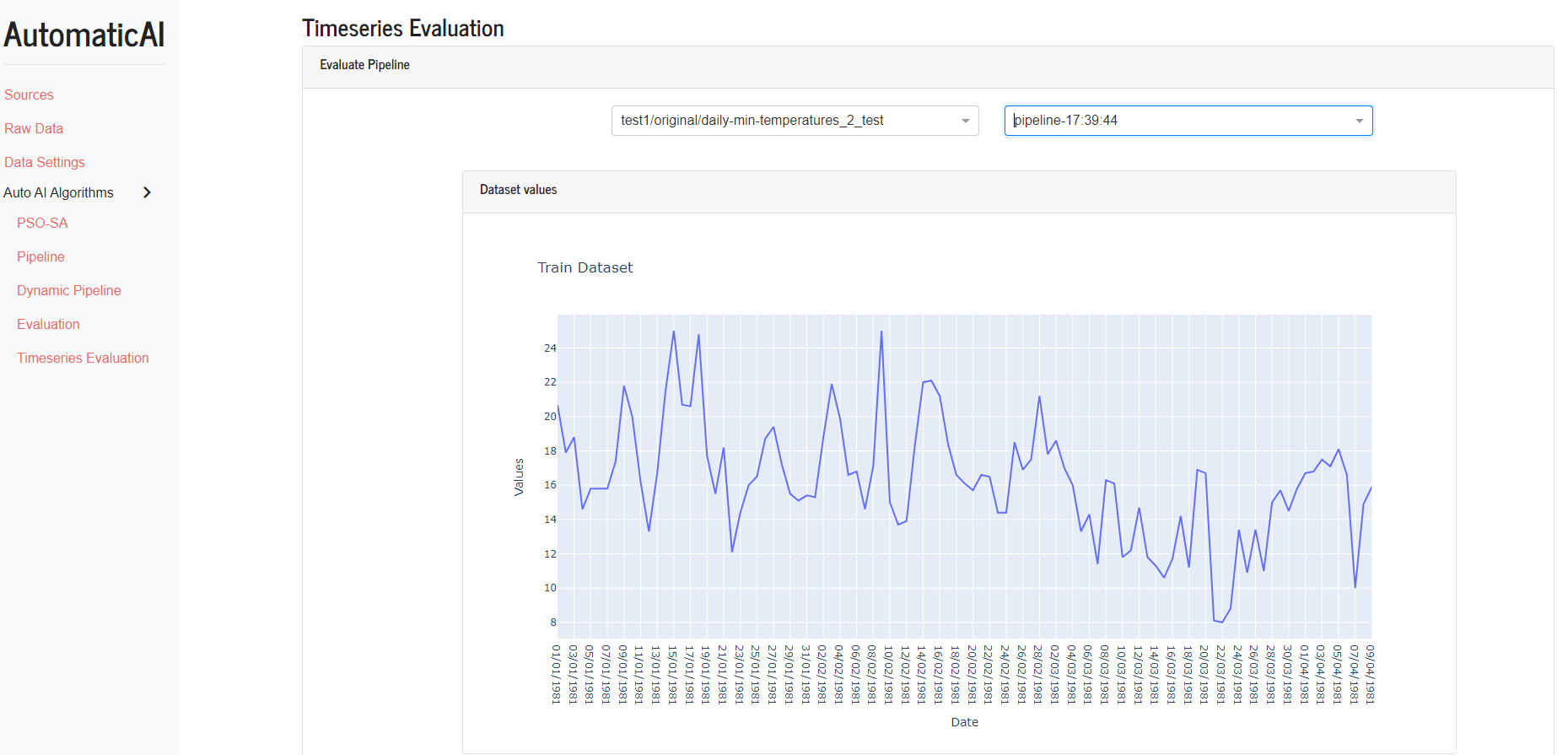This screenshot has width=1568, height=755.
Task: Select the PSO-SA algorithm link
Action: coord(42,223)
